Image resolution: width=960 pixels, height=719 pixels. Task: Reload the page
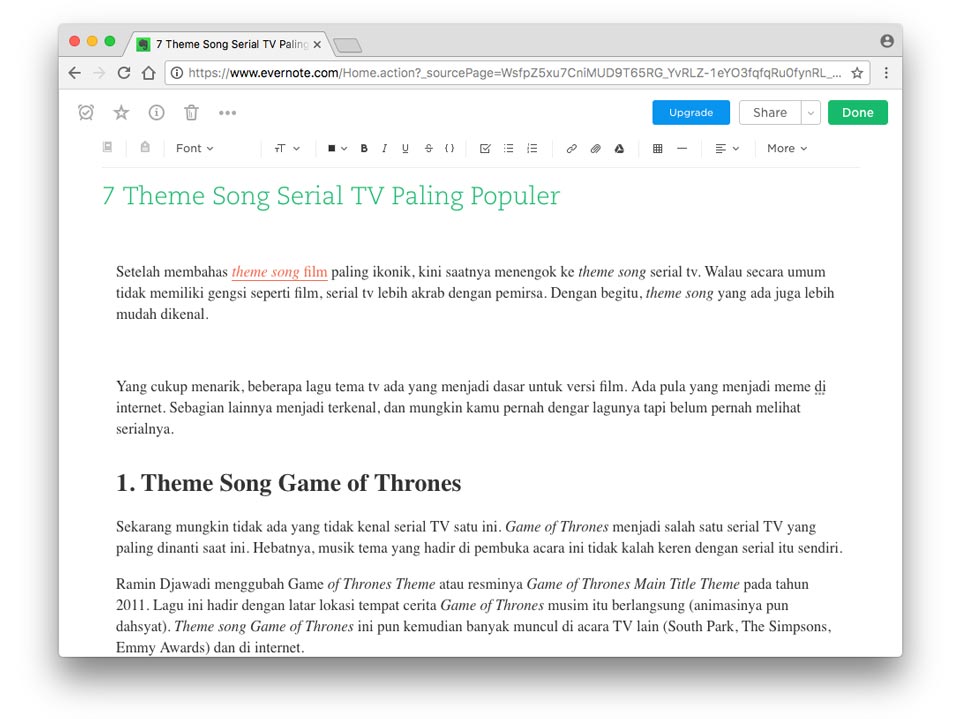124,73
